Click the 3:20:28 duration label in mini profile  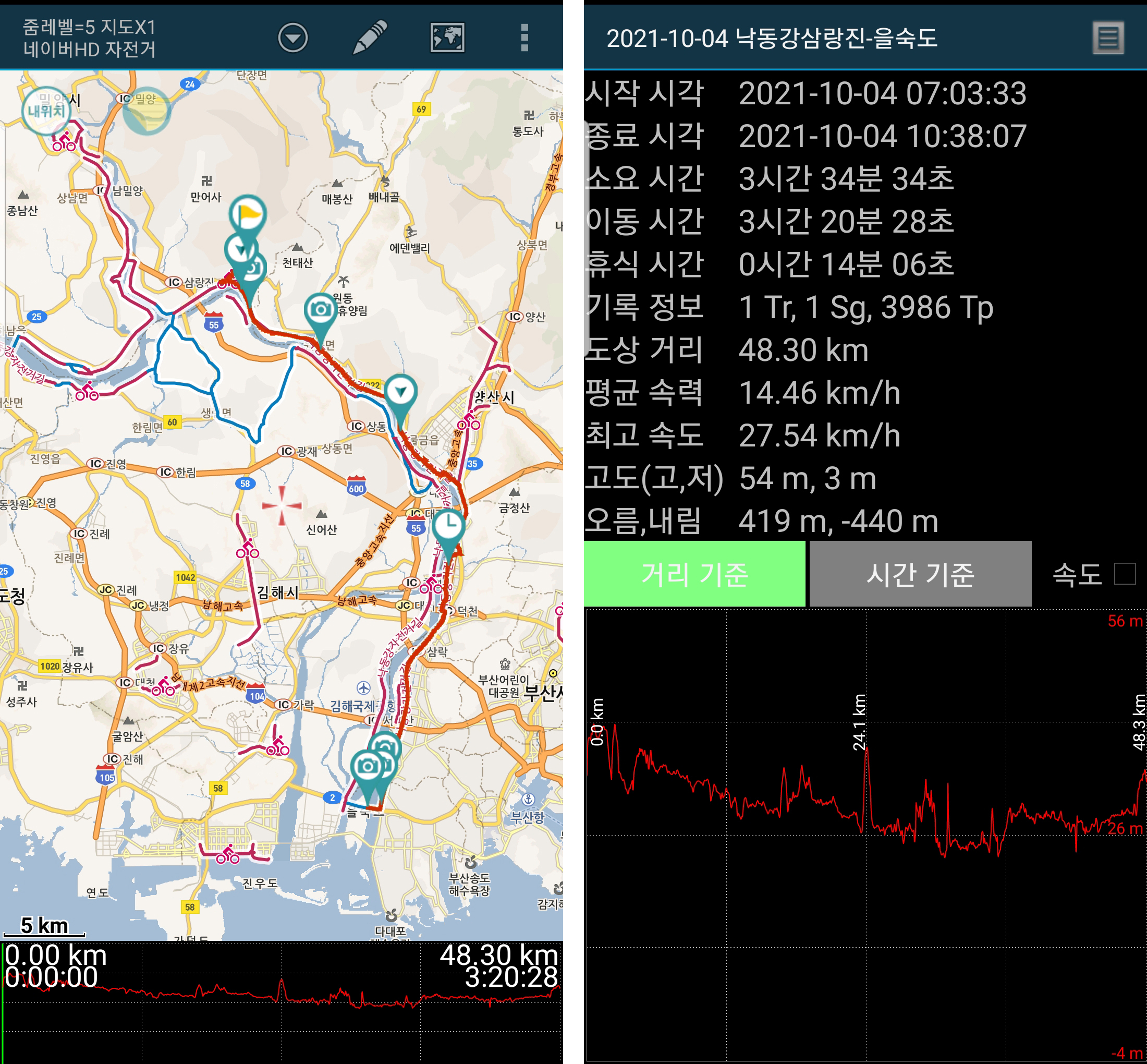point(511,977)
